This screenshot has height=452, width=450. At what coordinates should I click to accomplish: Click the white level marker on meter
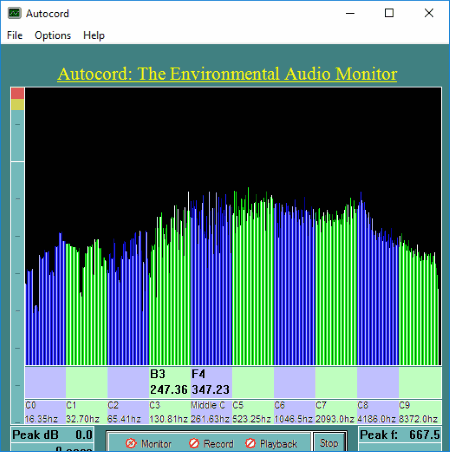point(17,162)
